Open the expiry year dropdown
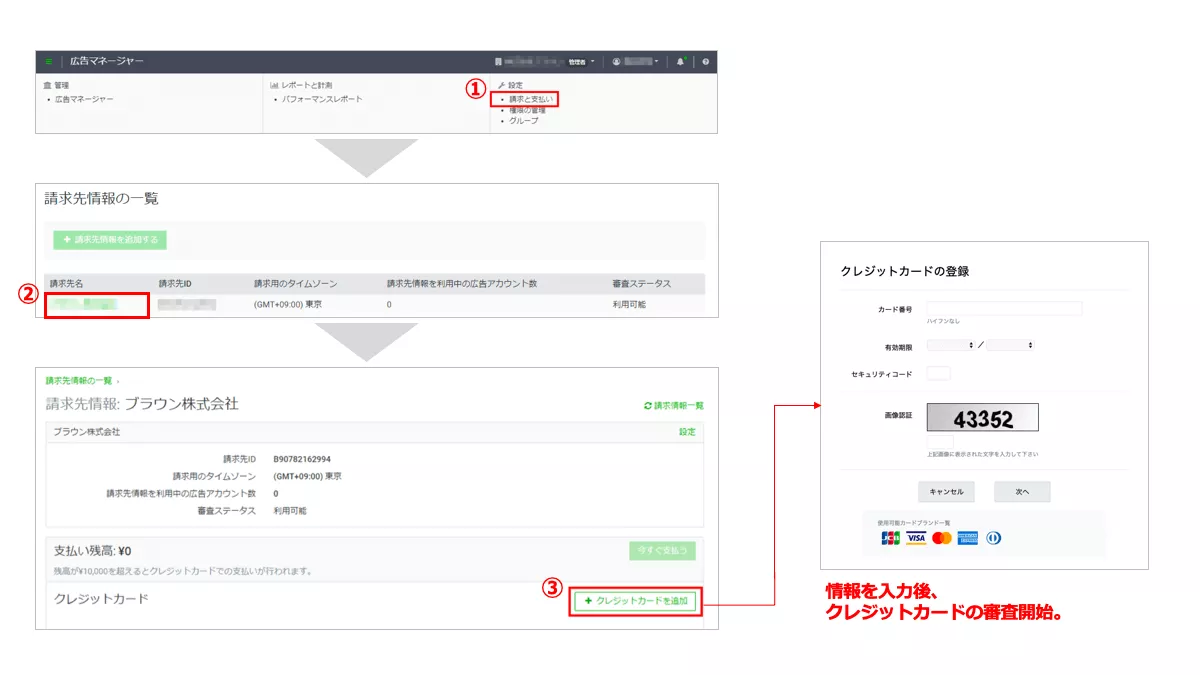The image size is (1200, 675). click(1010, 345)
